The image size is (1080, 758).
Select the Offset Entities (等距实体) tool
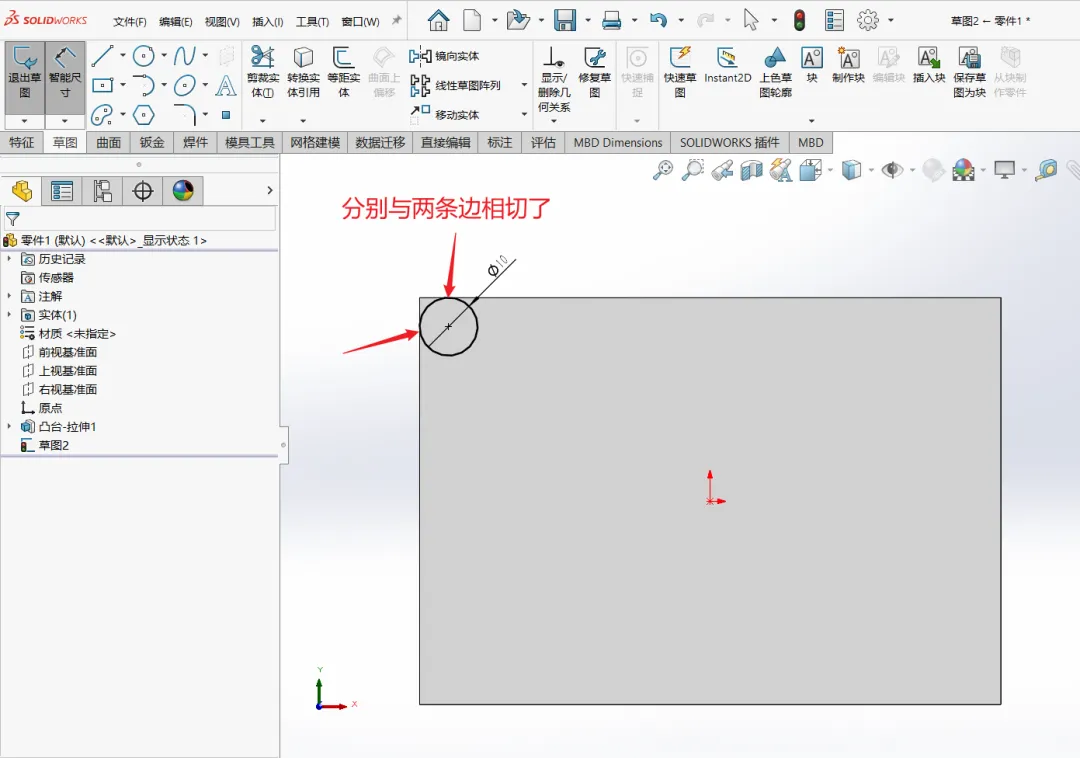[x=343, y=72]
